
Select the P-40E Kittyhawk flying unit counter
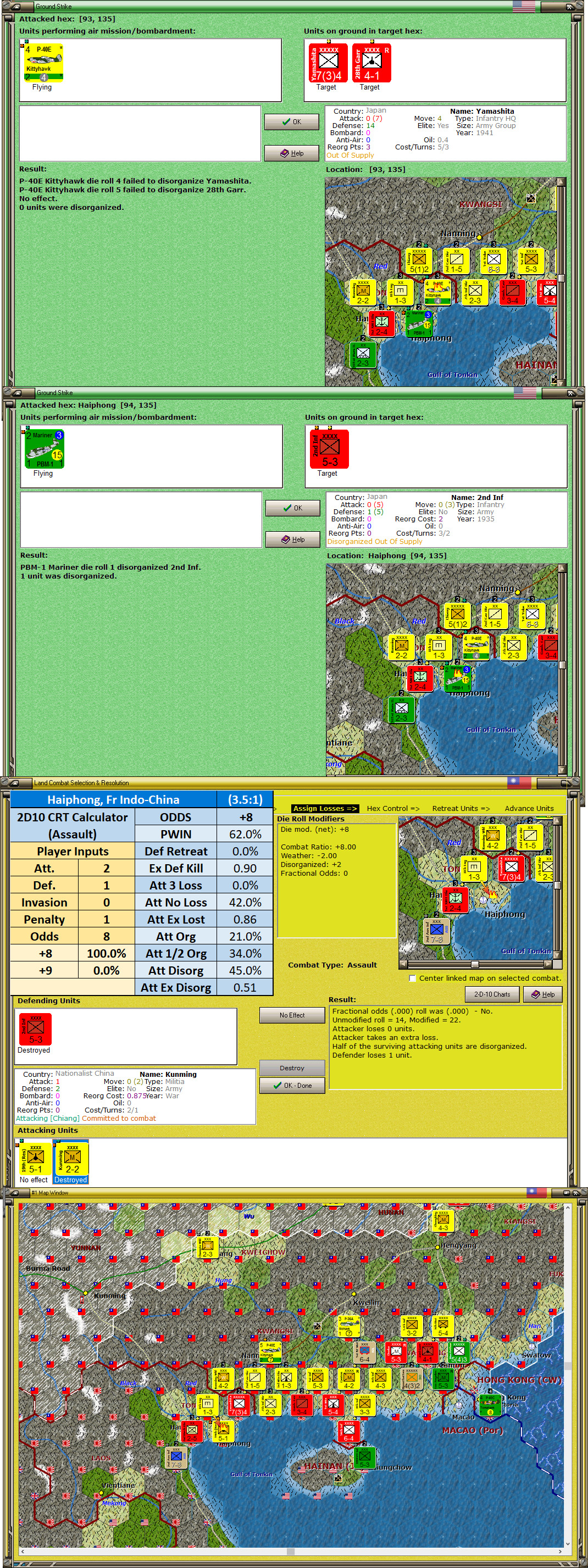pos(44,63)
